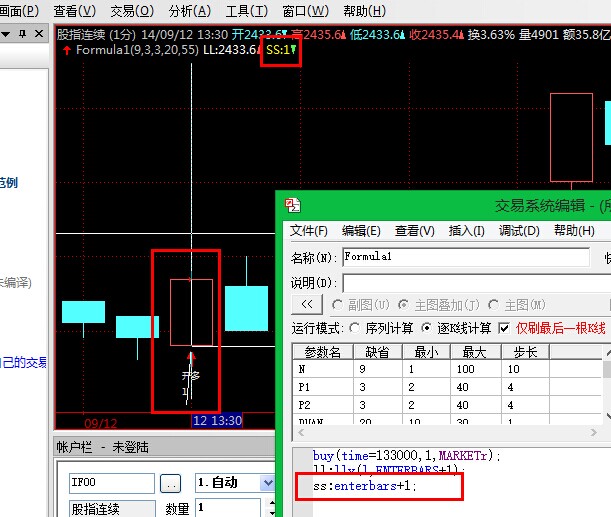Open the 帮助(H) menu in main window

coord(364,11)
